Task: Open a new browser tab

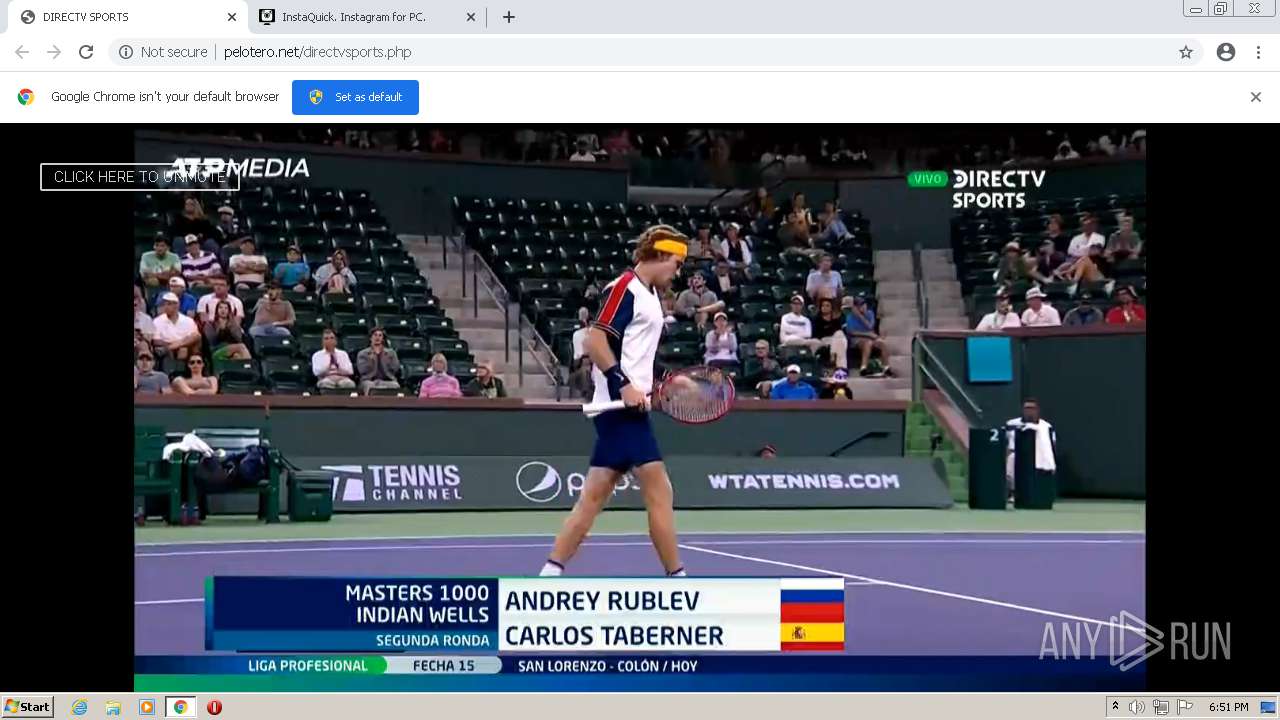Action: pyautogui.click(x=509, y=17)
